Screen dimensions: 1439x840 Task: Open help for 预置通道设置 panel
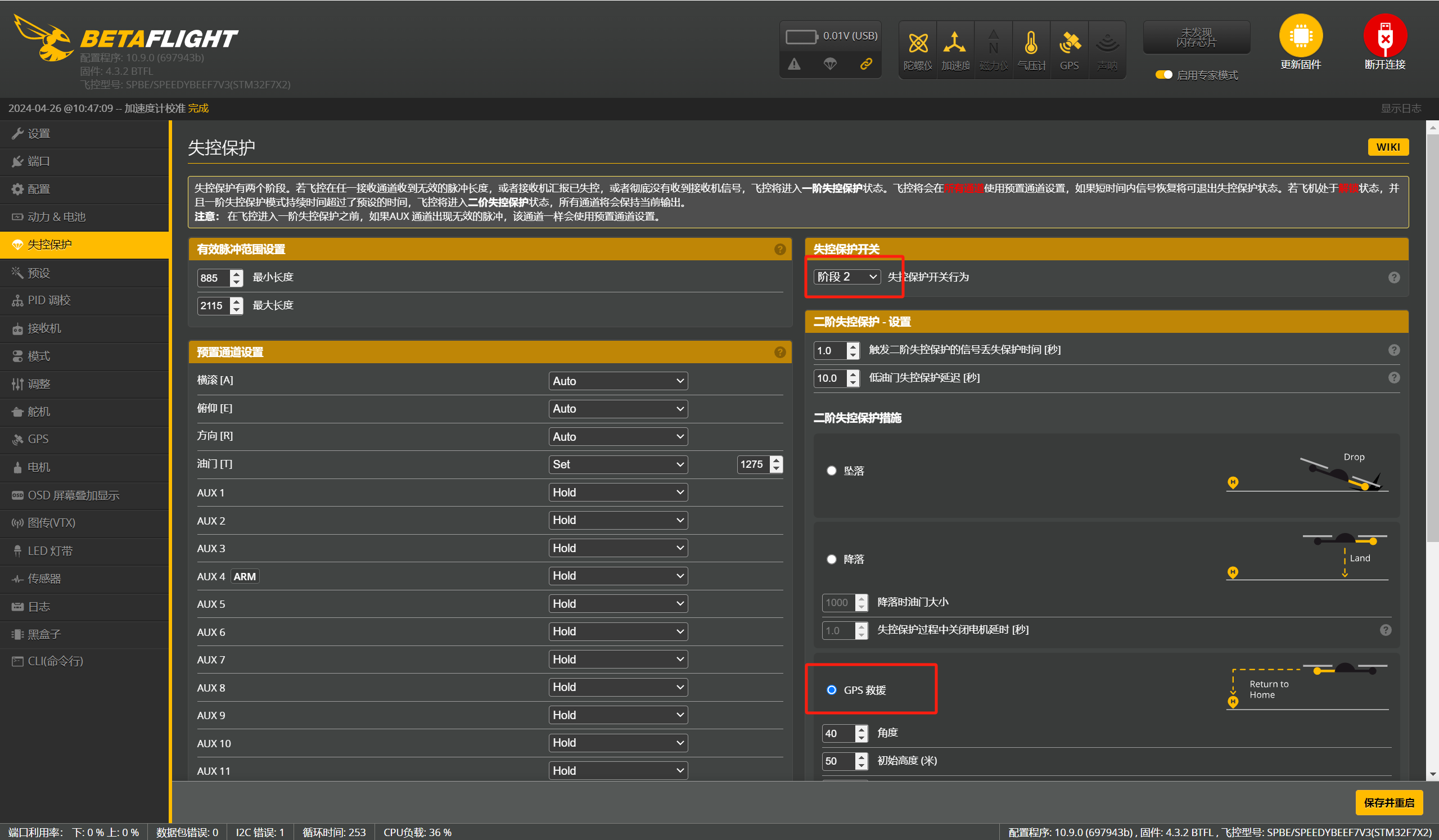point(779,353)
